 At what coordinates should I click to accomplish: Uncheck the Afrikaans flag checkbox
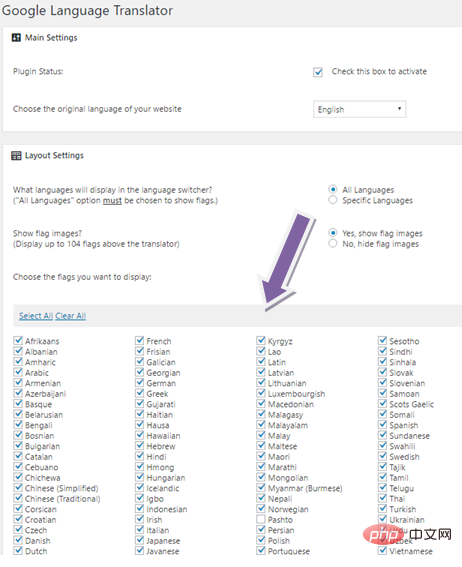pos(18,340)
